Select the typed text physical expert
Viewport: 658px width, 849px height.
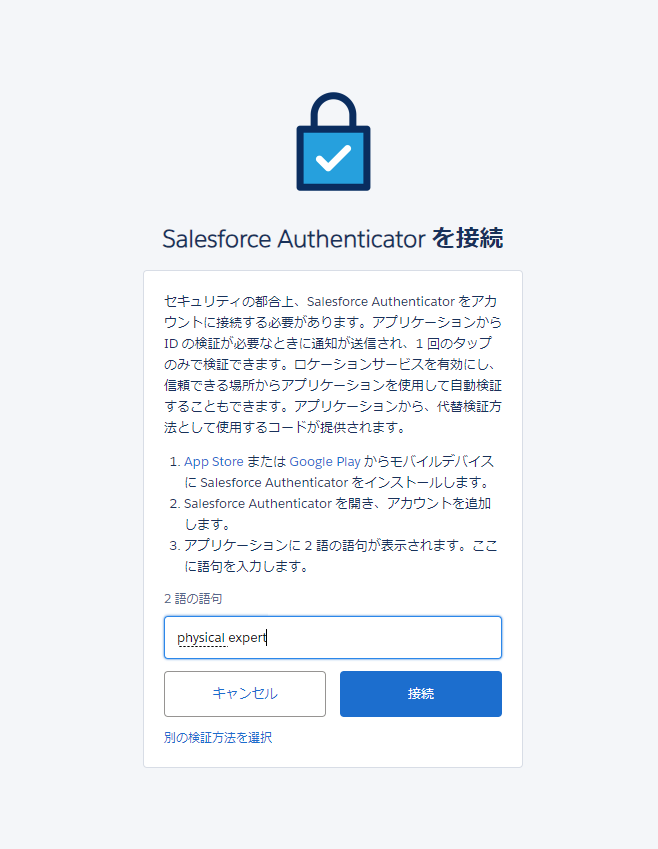[225, 638]
